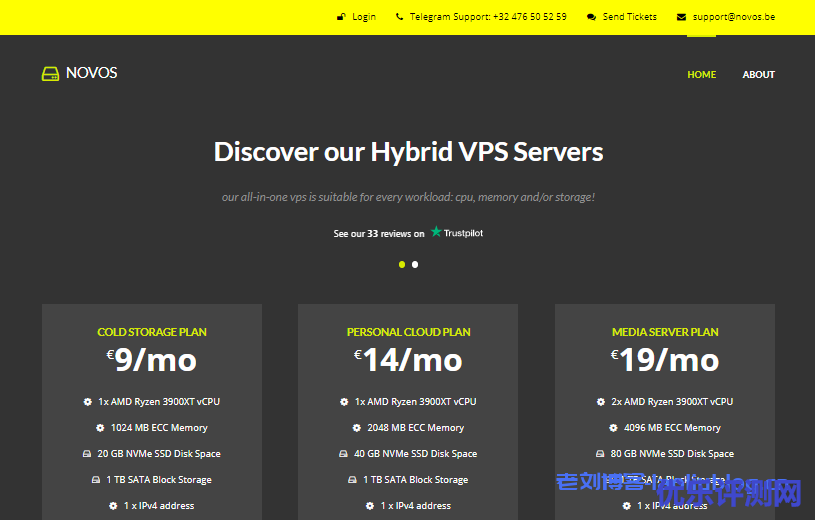Click disk icon beside Personal Cloud 1 TB SATA

[352, 479]
